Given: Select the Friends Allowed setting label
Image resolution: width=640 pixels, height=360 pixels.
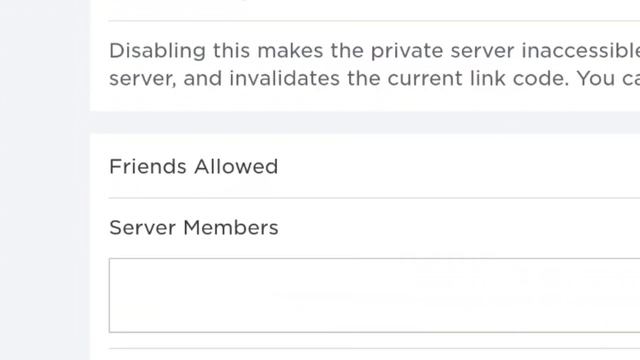Looking at the screenshot, I should pos(193,167).
